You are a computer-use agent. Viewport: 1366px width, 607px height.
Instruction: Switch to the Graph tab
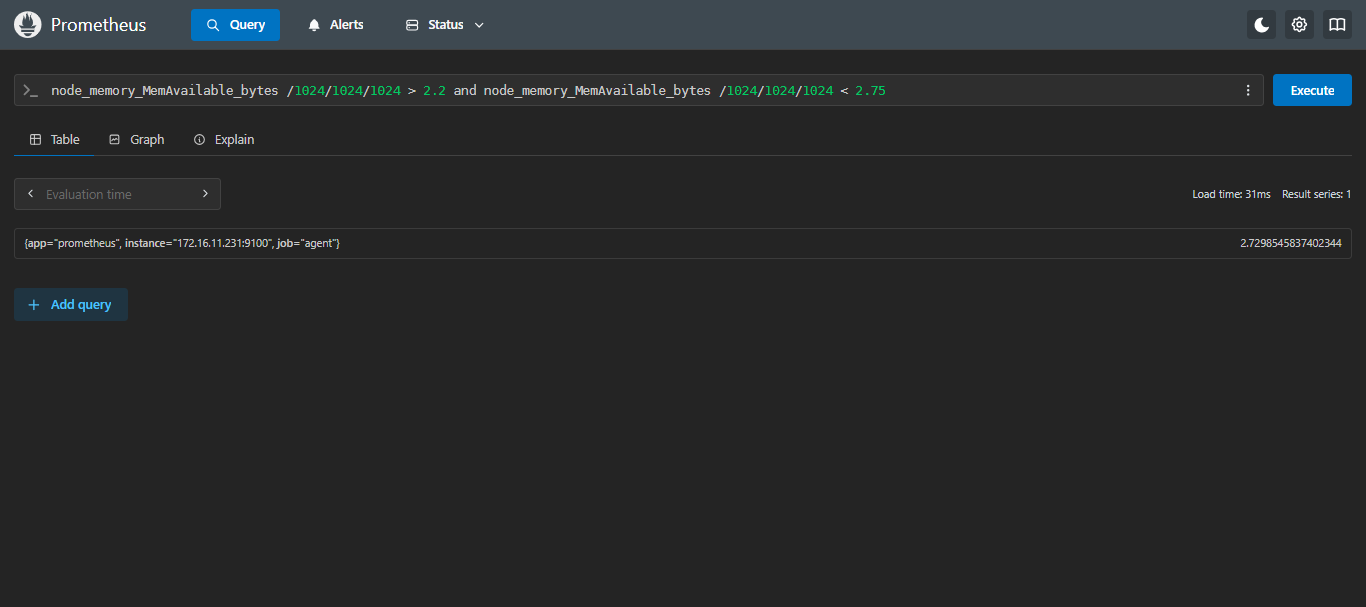coord(136,140)
